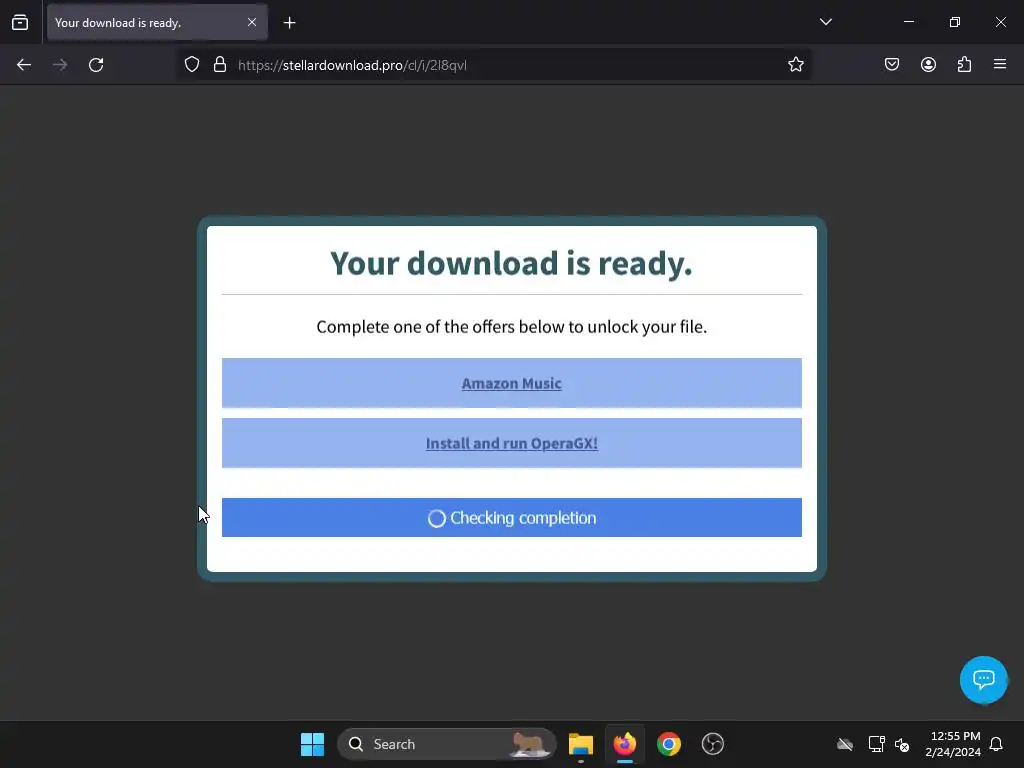The image size is (1024, 768).
Task: Open the Windows Start menu
Action: coord(312,744)
